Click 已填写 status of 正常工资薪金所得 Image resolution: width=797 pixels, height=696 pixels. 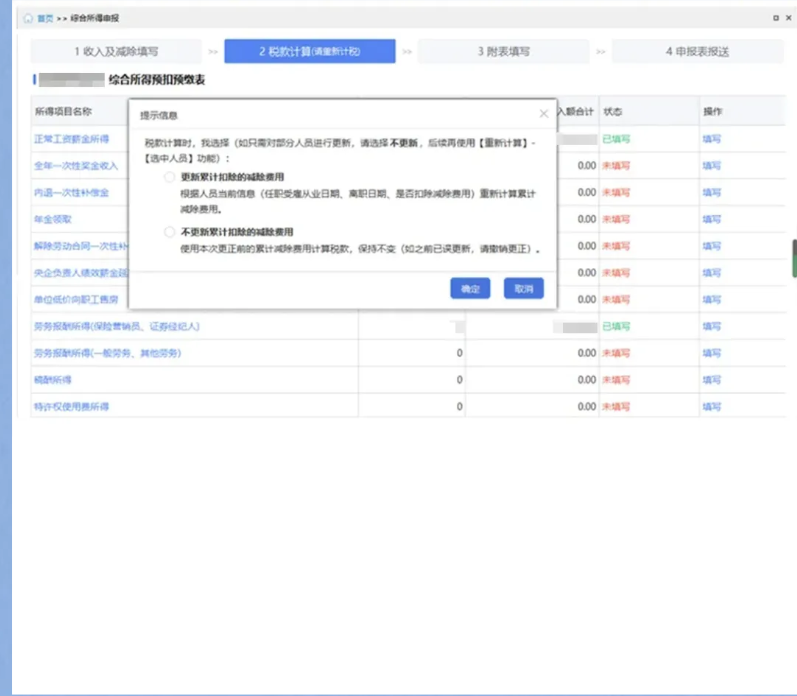(616, 139)
